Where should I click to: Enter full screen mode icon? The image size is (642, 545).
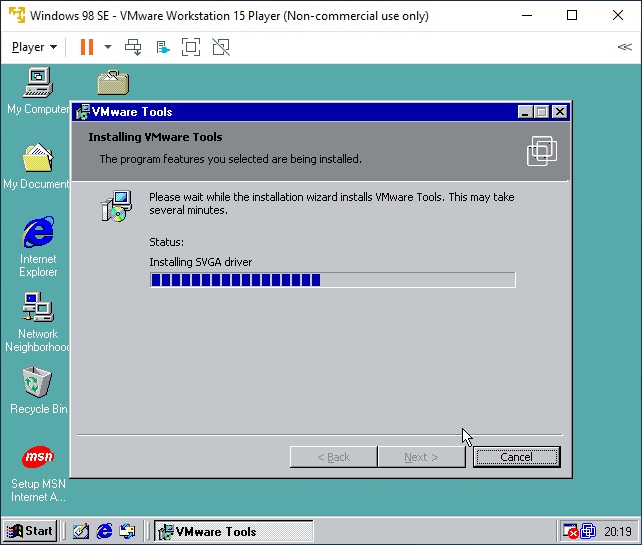tap(191, 47)
